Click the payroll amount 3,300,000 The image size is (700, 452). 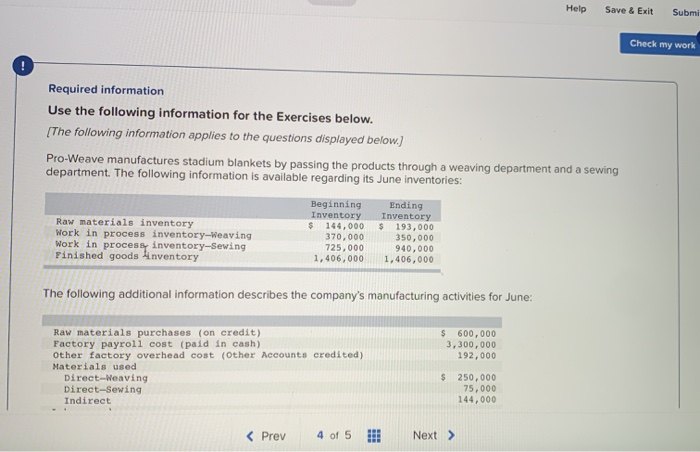(x=471, y=345)
